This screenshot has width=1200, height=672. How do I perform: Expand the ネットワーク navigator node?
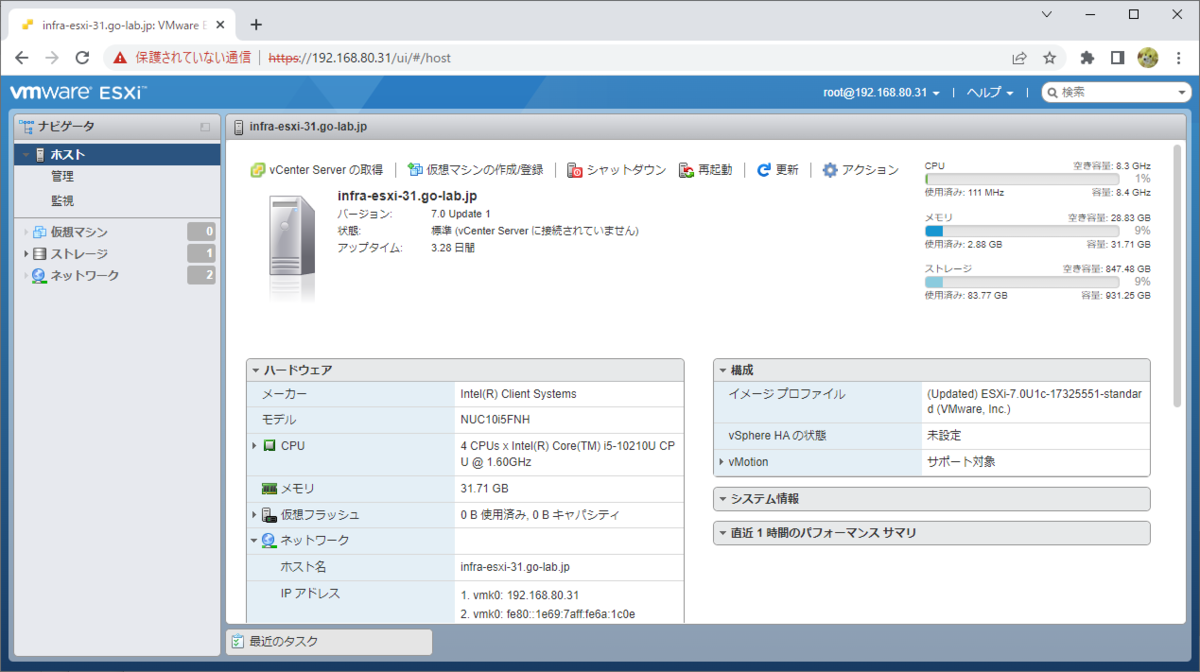(x=26, y=276)
